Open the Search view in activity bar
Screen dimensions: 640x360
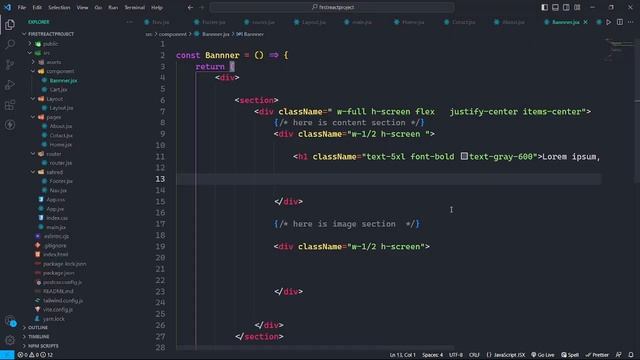(10, 44)
